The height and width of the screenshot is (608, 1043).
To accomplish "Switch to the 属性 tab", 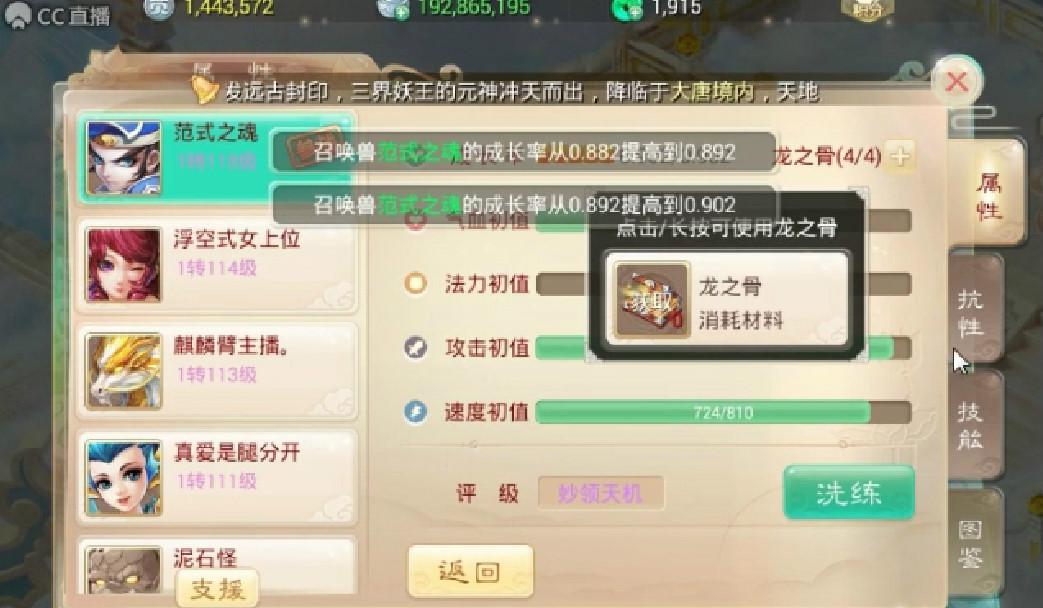I will pyautogui.click(x=987, y=196).
